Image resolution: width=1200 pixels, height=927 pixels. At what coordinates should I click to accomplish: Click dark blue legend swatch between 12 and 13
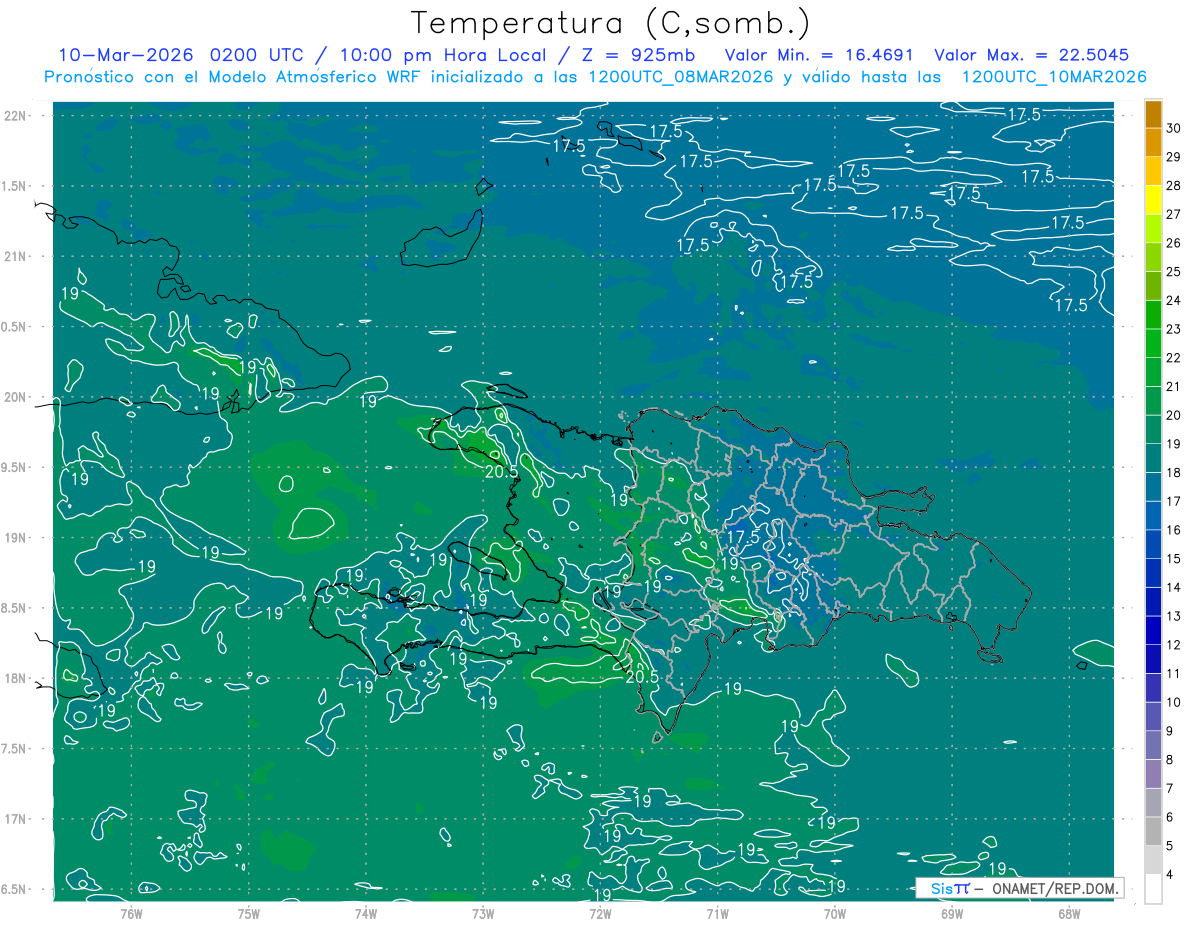click(1153, 630)
